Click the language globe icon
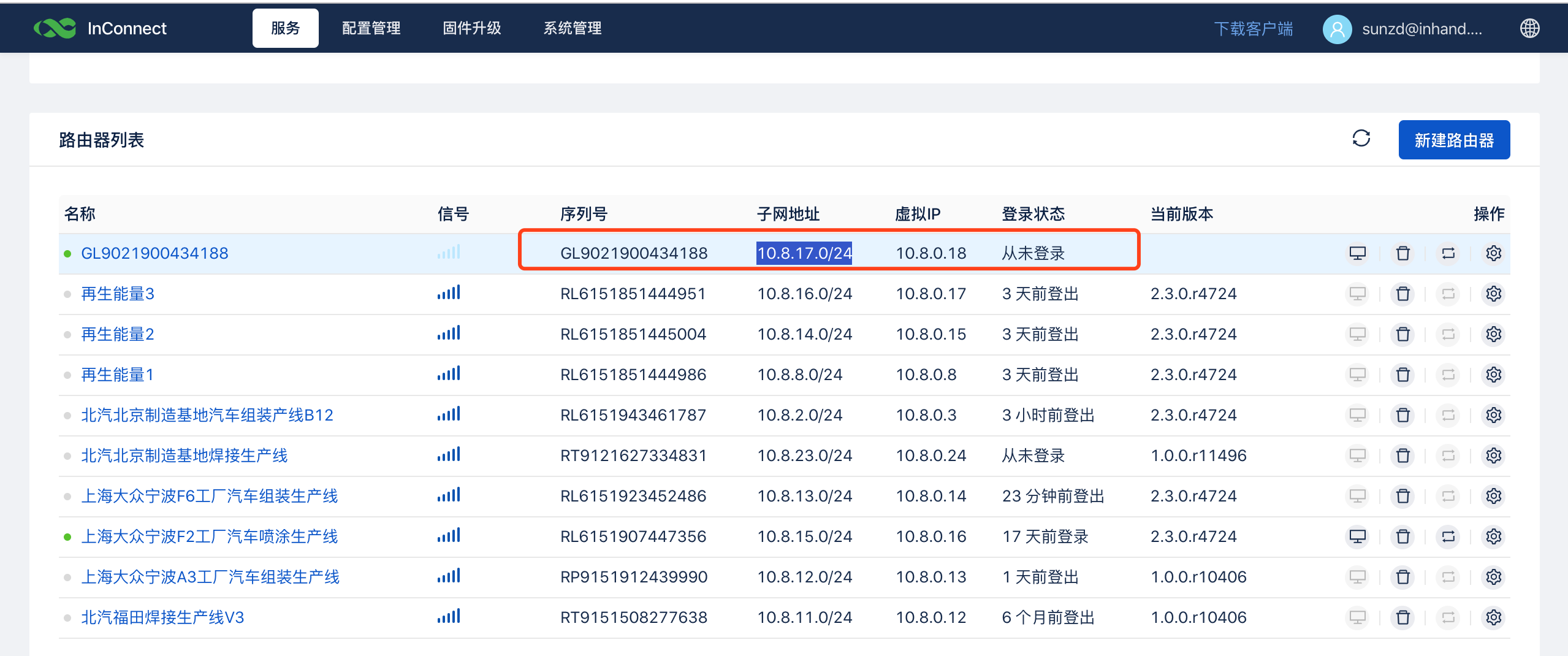The height and width of the screenshot is (656, 1568). click(1529, 28)
